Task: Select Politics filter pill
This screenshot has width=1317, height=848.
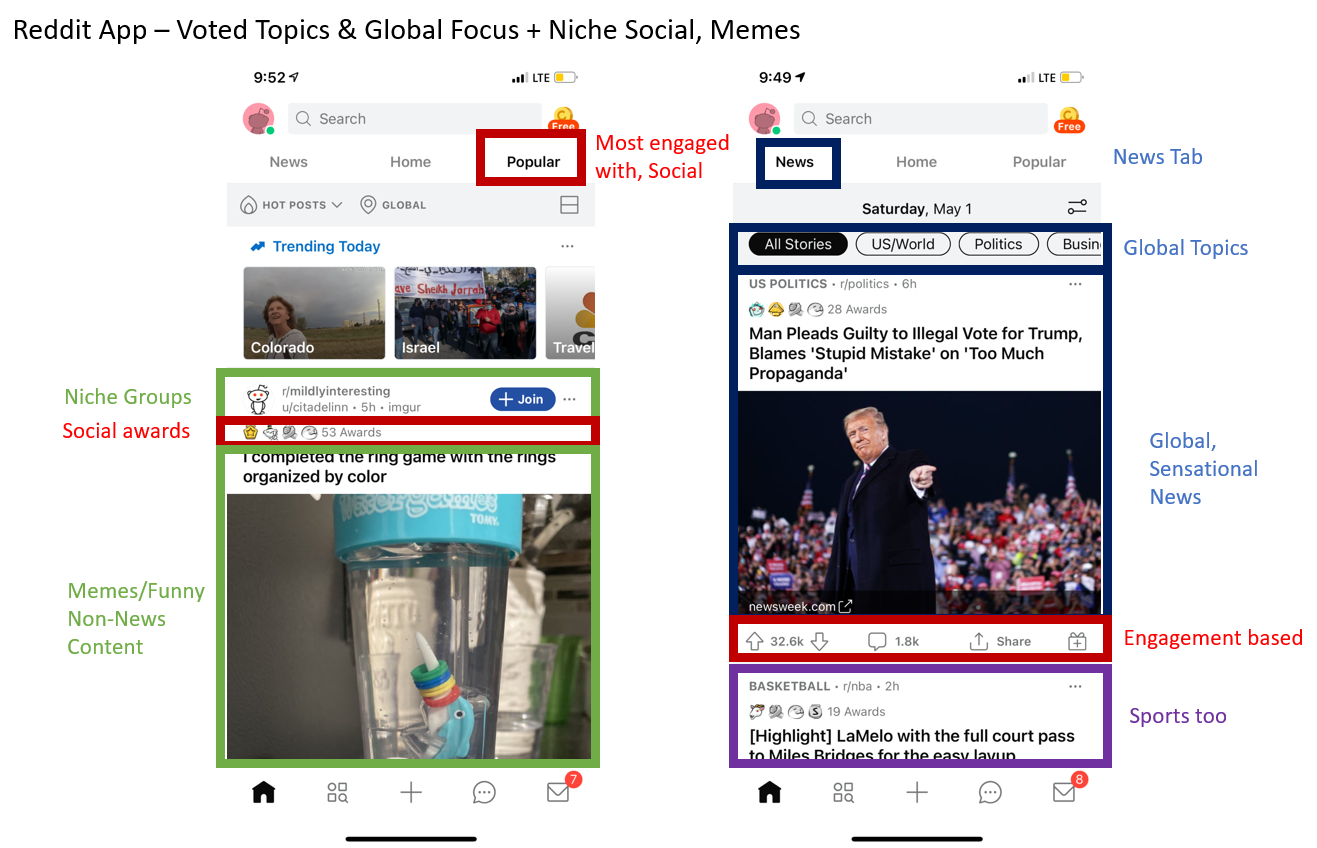Action: (998, 244)
